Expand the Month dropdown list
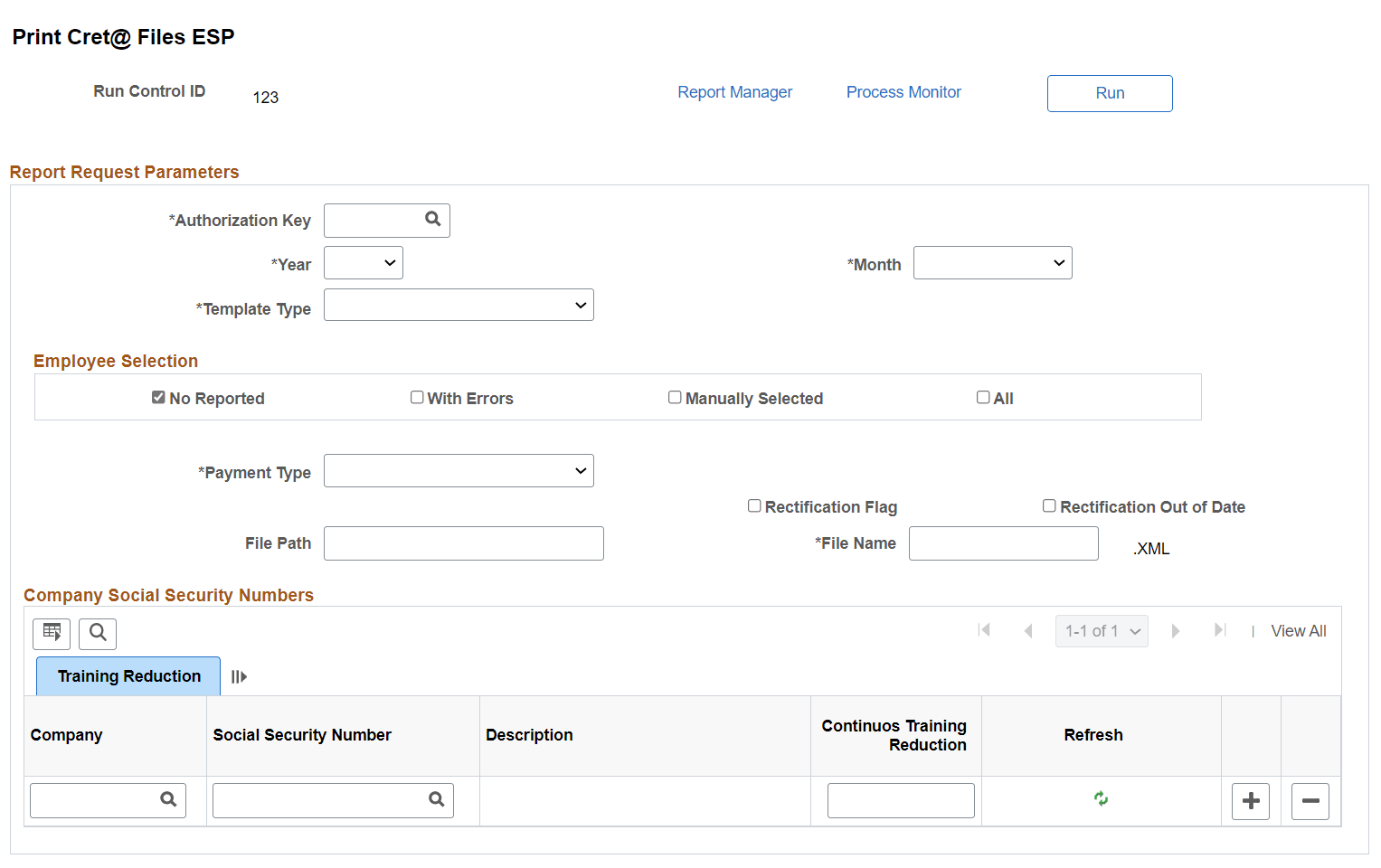This screenshot has width=1381, height=868. coord(992,263)
